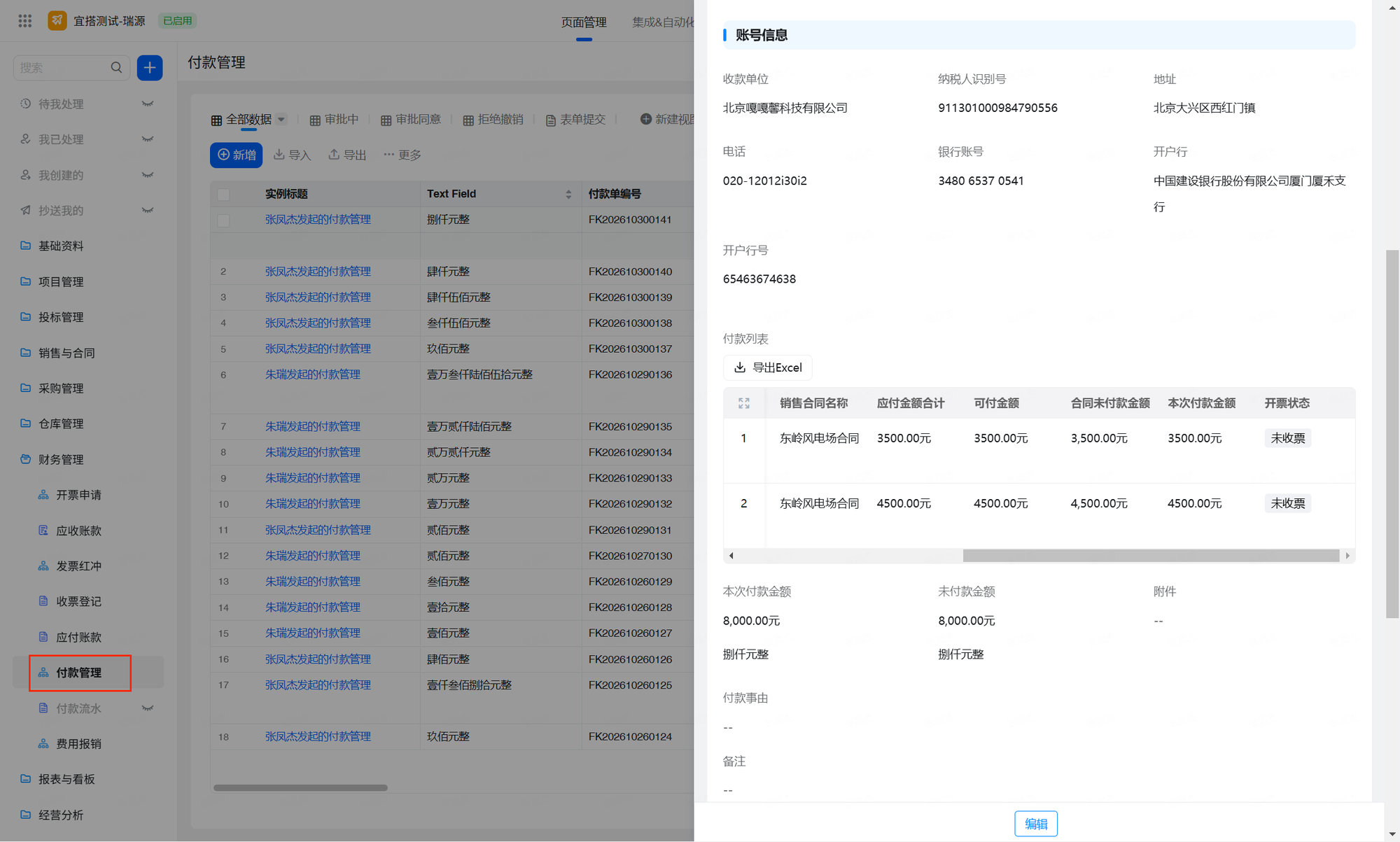Viewport: 1400px width, 842px height.
Task: Collapse the 财务管理 folder
Action: click(61, 459)
